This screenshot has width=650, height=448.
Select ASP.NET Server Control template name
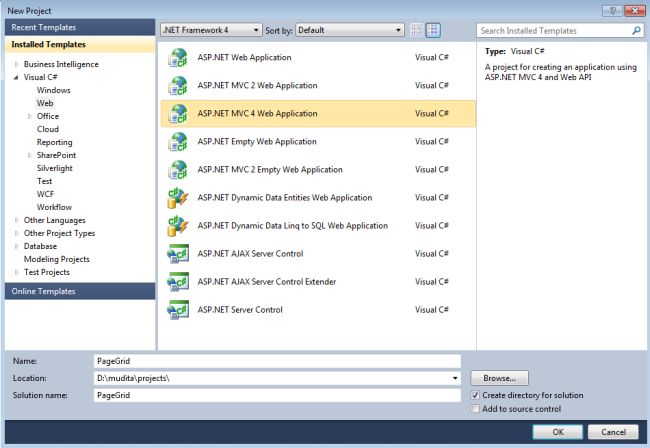click(240, 310)
